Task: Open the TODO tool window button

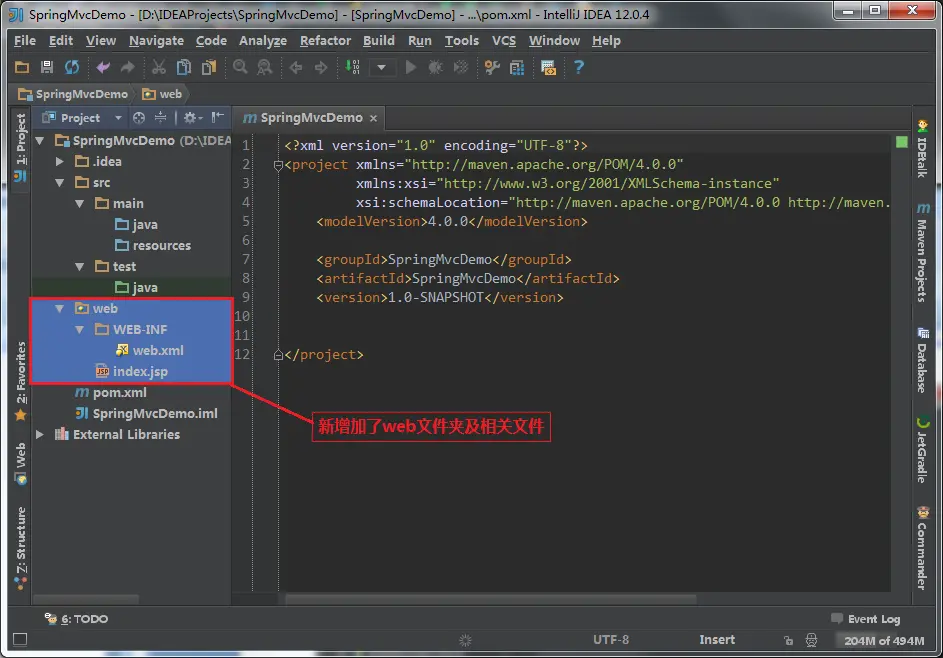Action: click(76, 619)
